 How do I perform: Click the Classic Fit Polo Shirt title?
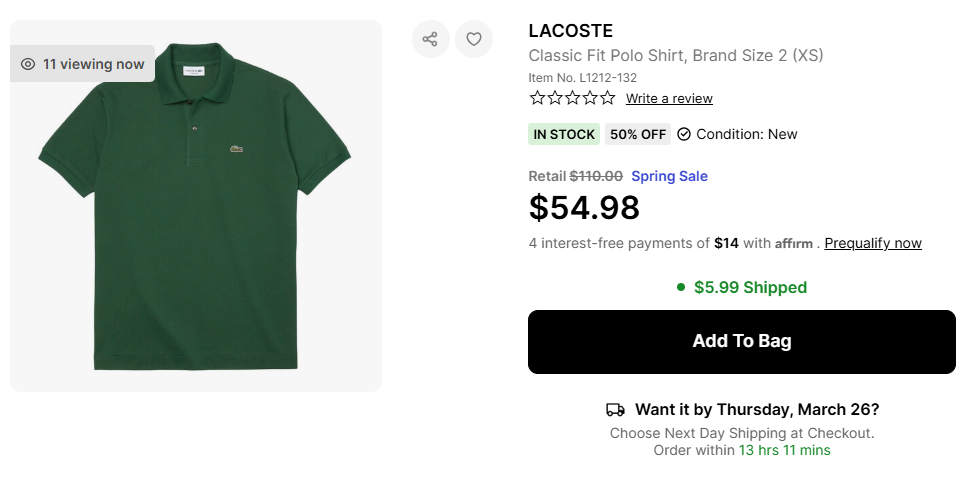point(675,55)
